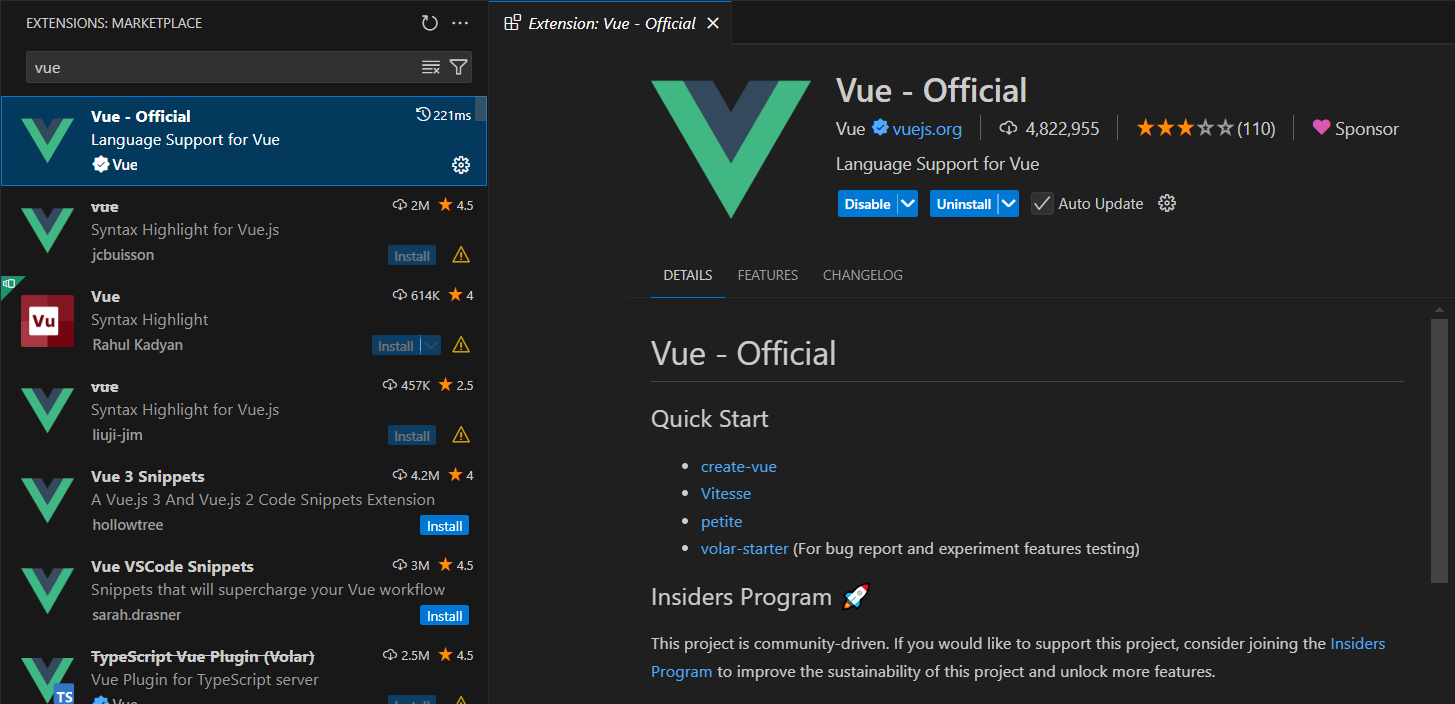Expand the Uninstall button dropdown arrow
The height and width of the screenshot is (704, 1455).
(1009, 204)
